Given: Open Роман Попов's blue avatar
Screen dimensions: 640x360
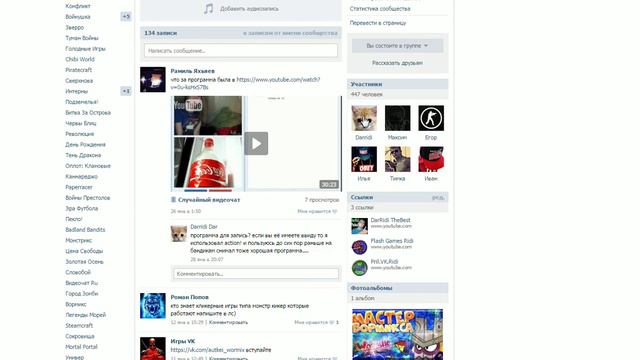Looking at the screenshot, I should coord(153,306).
